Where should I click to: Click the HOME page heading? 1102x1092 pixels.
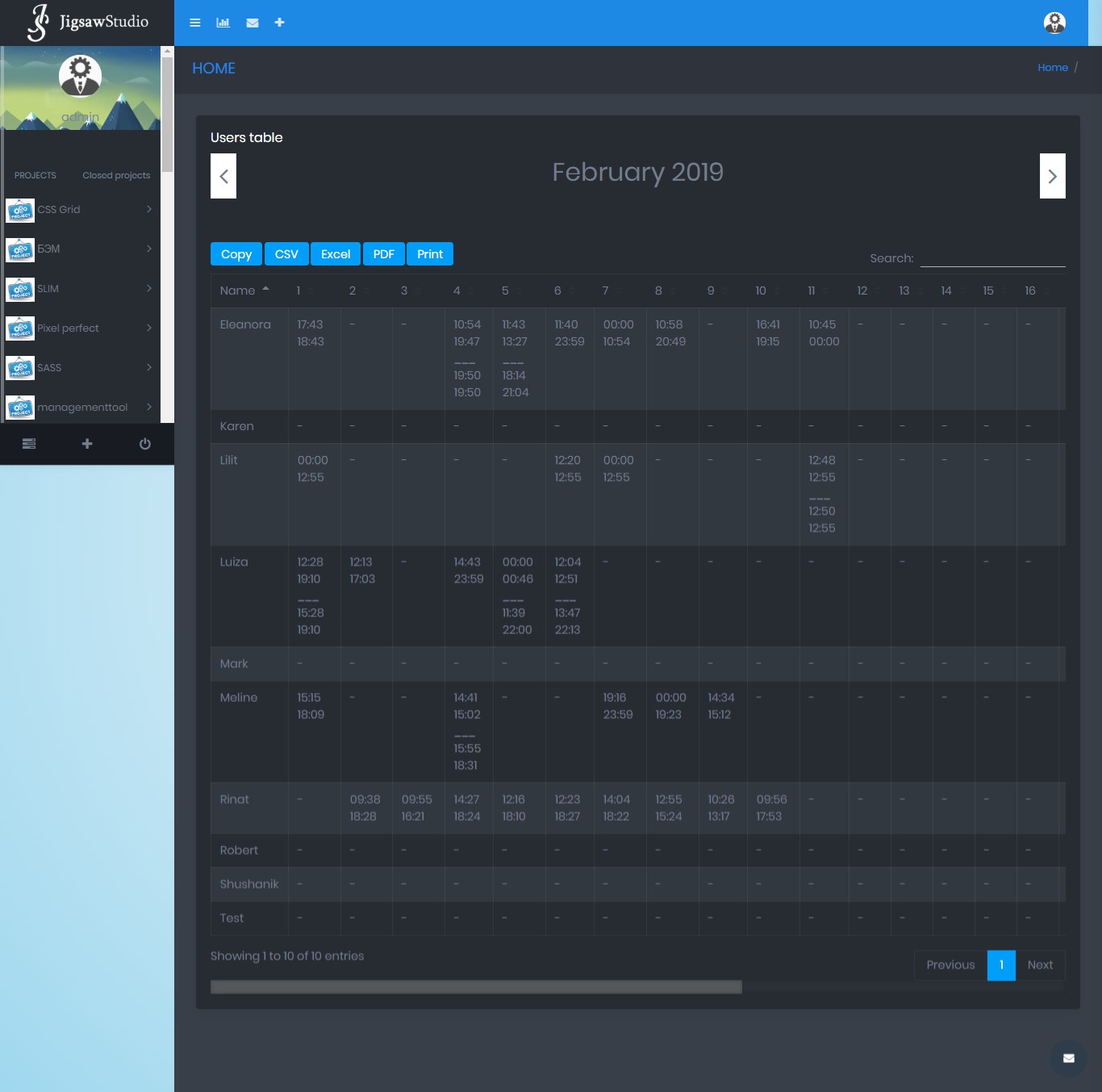click(214, 69)
